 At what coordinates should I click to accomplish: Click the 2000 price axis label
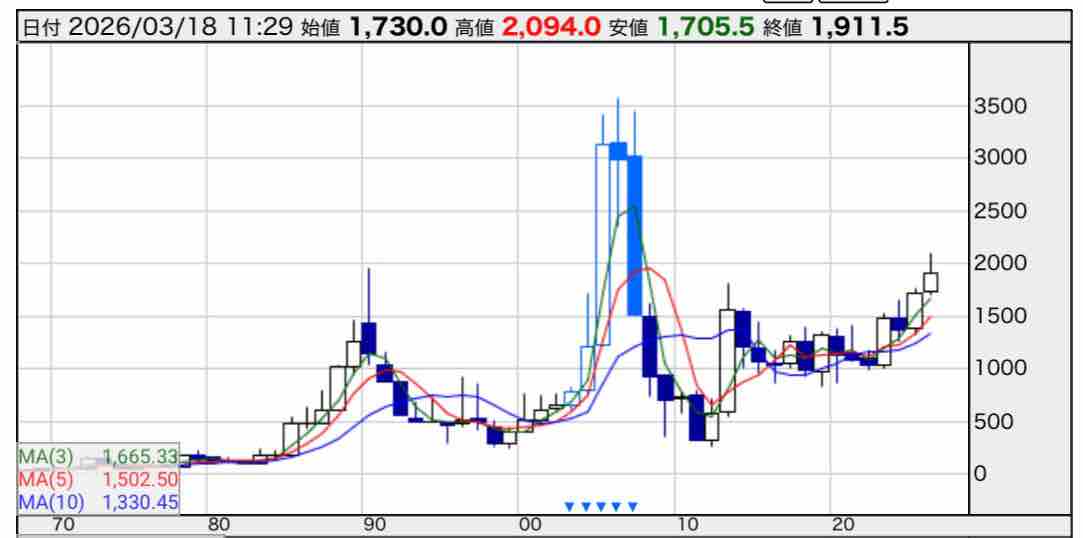[1000, 263]
